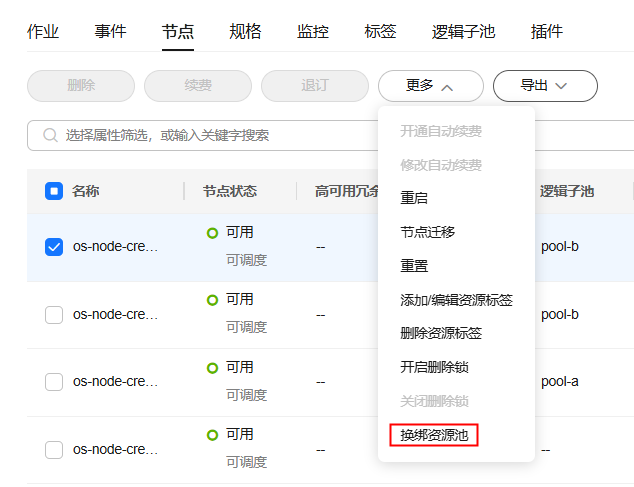The image size is (634, 487).
Task: Check the second row pool-b node checkbox
Action: coord(54,315)
